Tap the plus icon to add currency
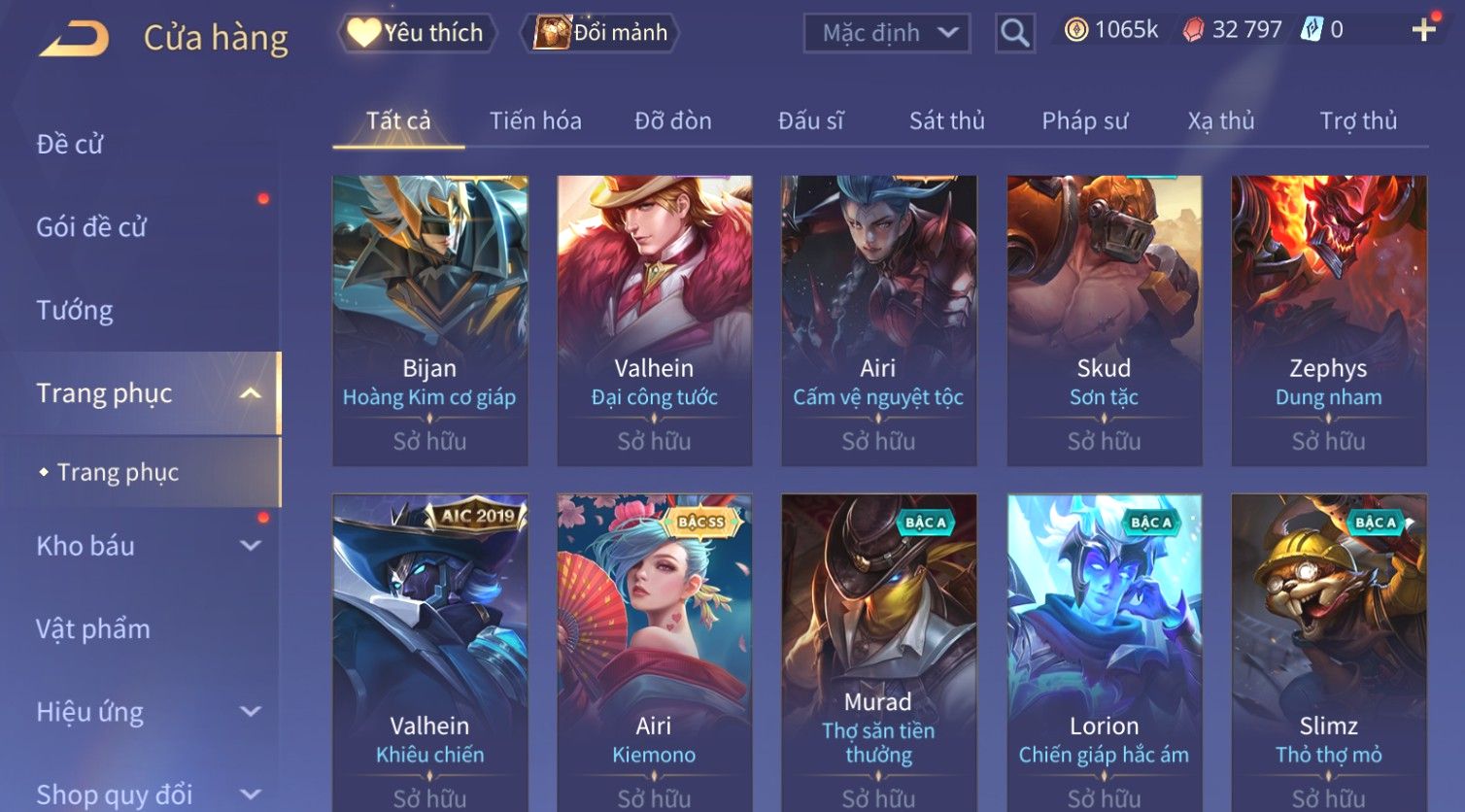This screenshot has width=1465, height=812. pos(1423,30)
